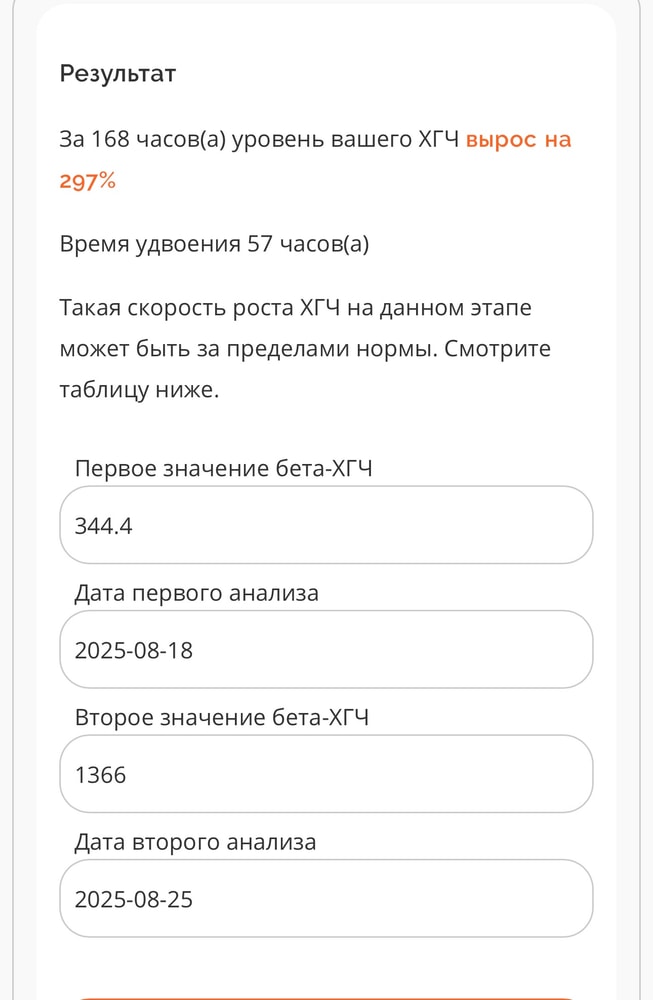Select the first analysis date field 2025-08-18

coord(326,650)
